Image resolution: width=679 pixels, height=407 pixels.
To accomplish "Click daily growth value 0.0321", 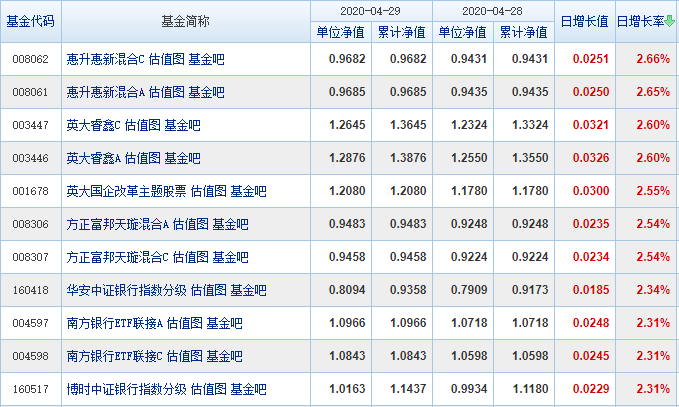I will tap(591, 125).
